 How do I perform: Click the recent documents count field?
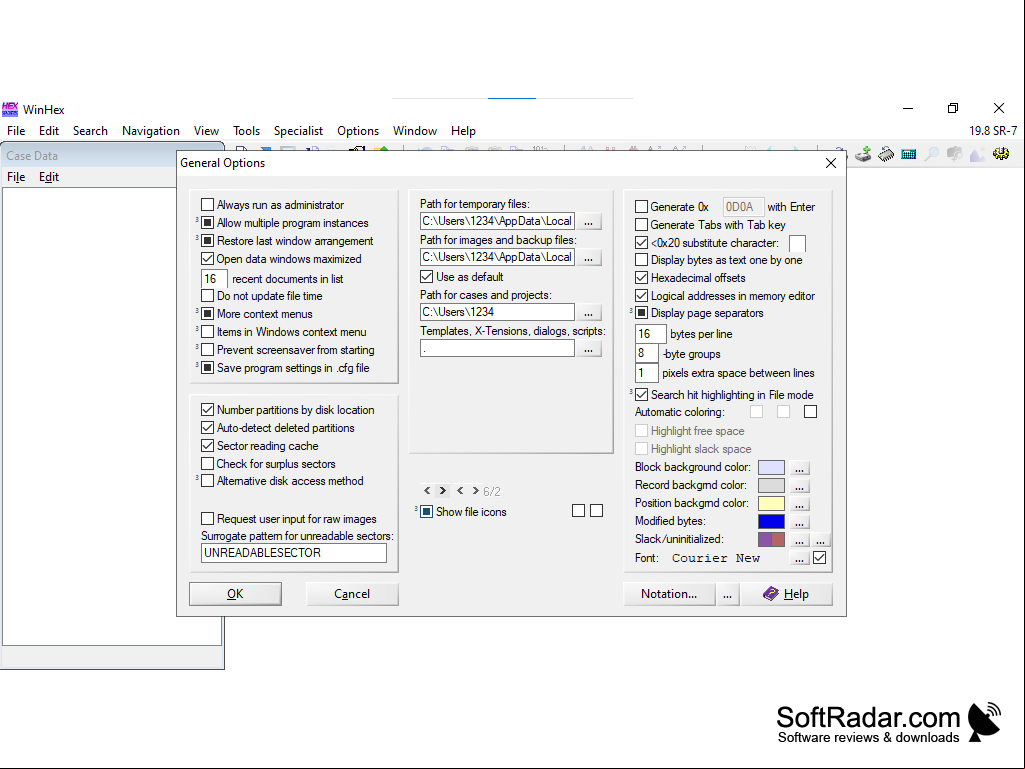tap(214, 279)
